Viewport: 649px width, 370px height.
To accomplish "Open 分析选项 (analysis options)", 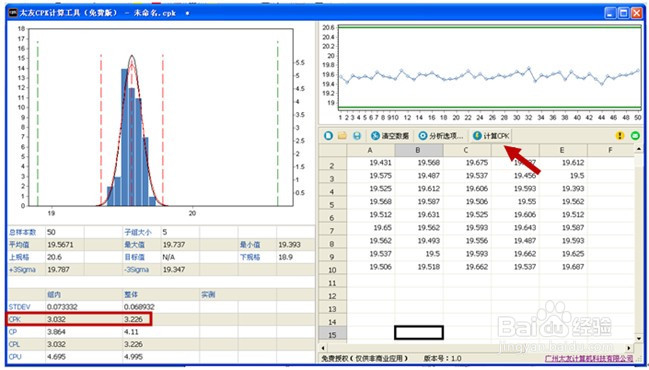I will click(x=441, y=136).
